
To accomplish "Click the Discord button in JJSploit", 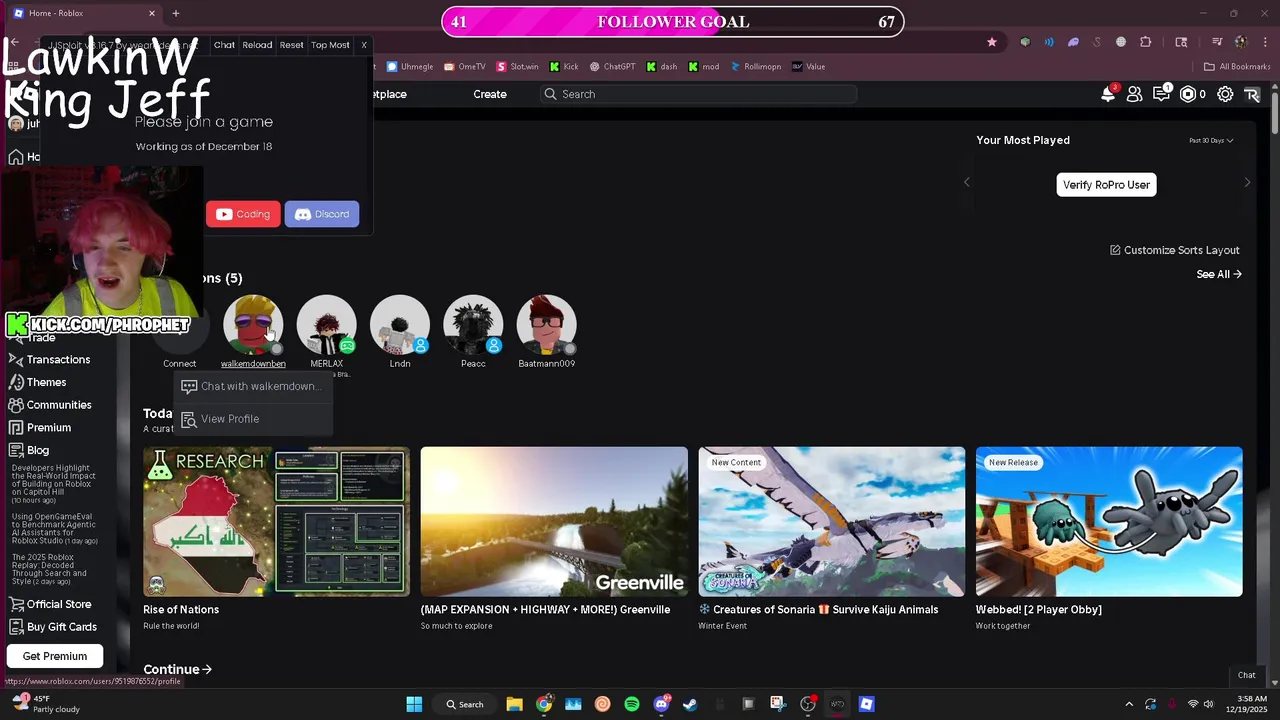I will click(x=322, y=214).
